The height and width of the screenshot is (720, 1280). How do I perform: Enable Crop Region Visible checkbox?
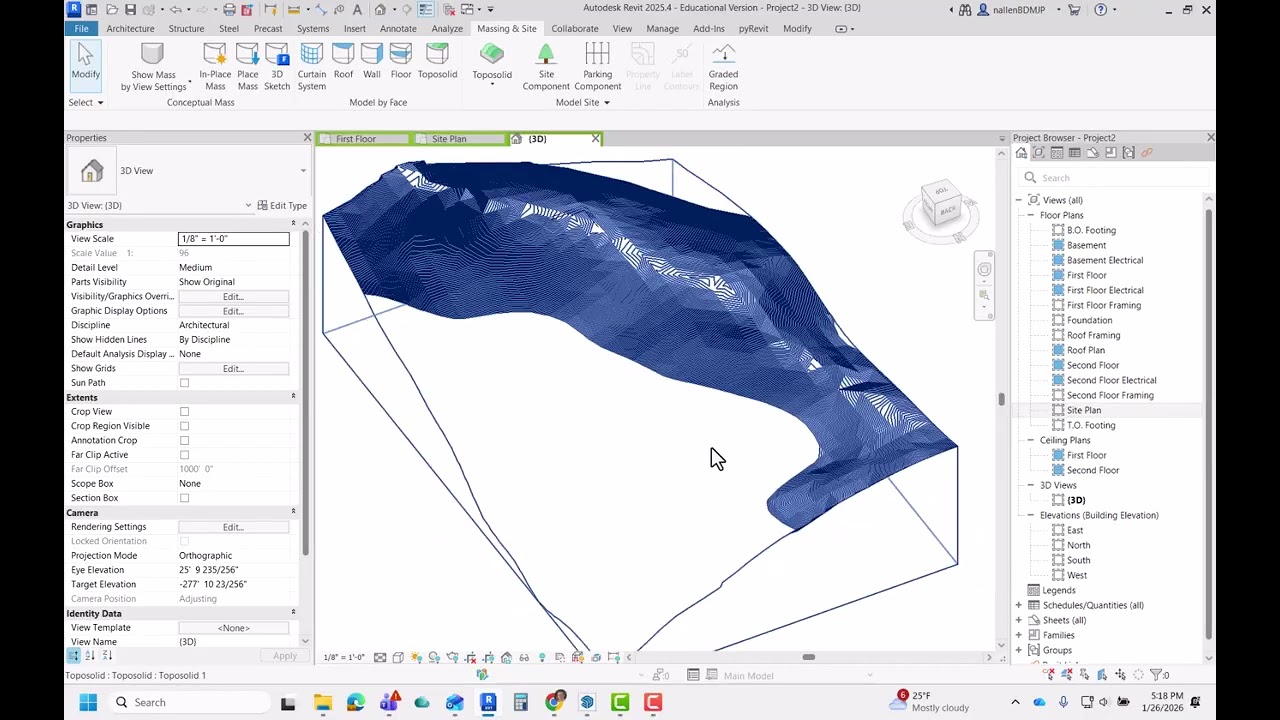(184, 426)
